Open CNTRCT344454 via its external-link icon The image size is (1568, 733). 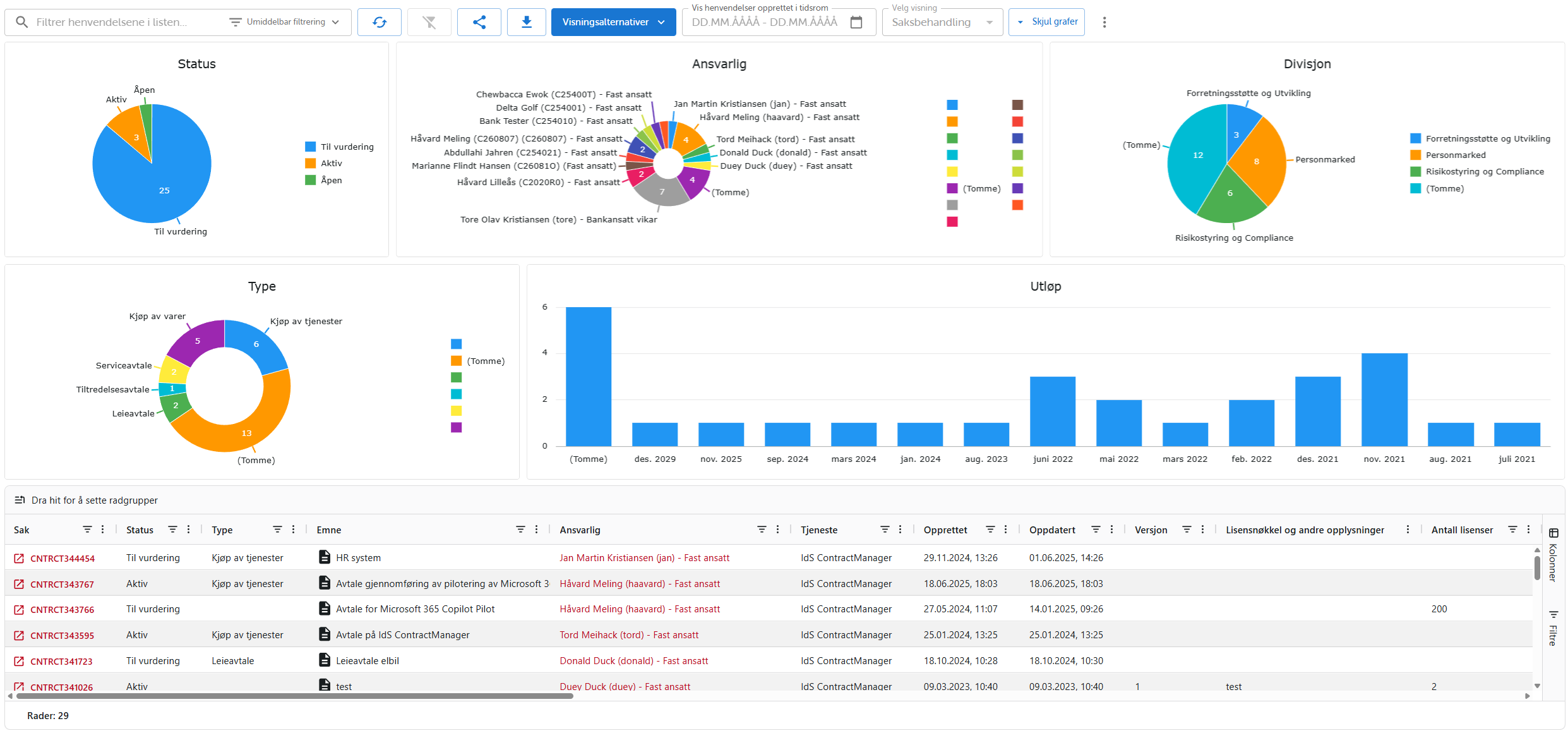tap(19, 559)
